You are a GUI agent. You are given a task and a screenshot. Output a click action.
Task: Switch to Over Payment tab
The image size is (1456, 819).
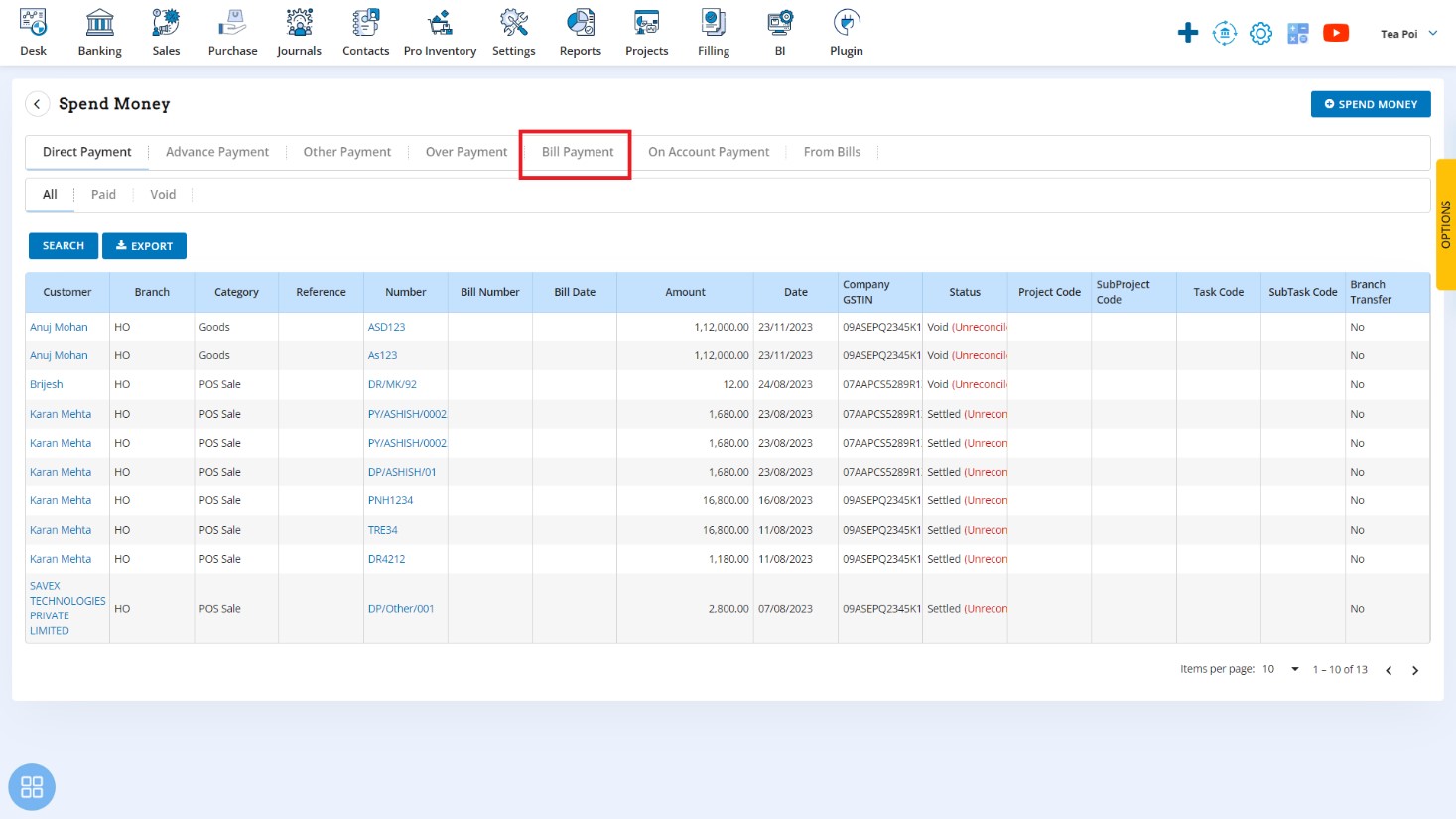pyautogui.click(x=466, y=152)
